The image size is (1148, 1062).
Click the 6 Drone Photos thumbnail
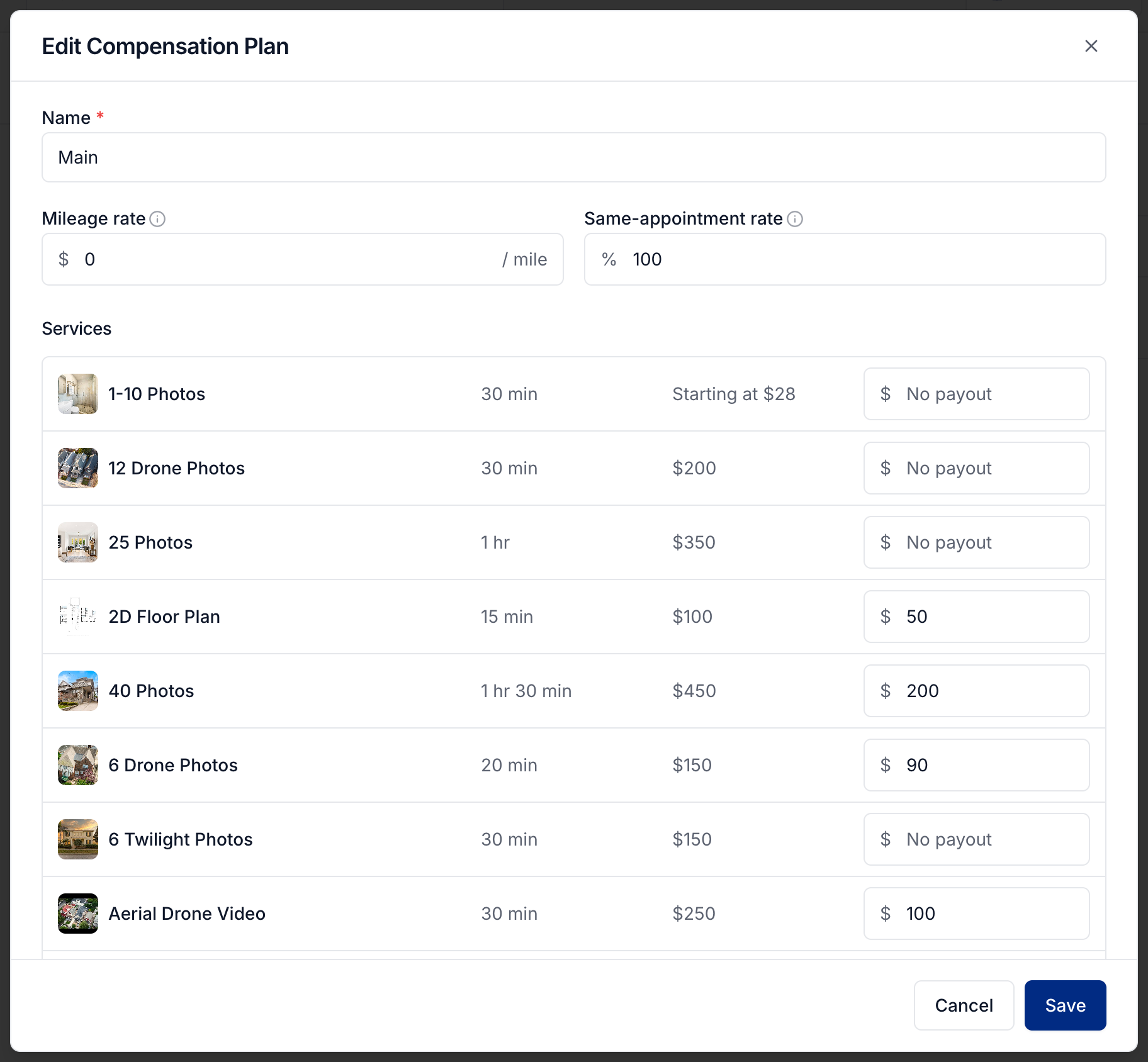(x=78, y=765)
